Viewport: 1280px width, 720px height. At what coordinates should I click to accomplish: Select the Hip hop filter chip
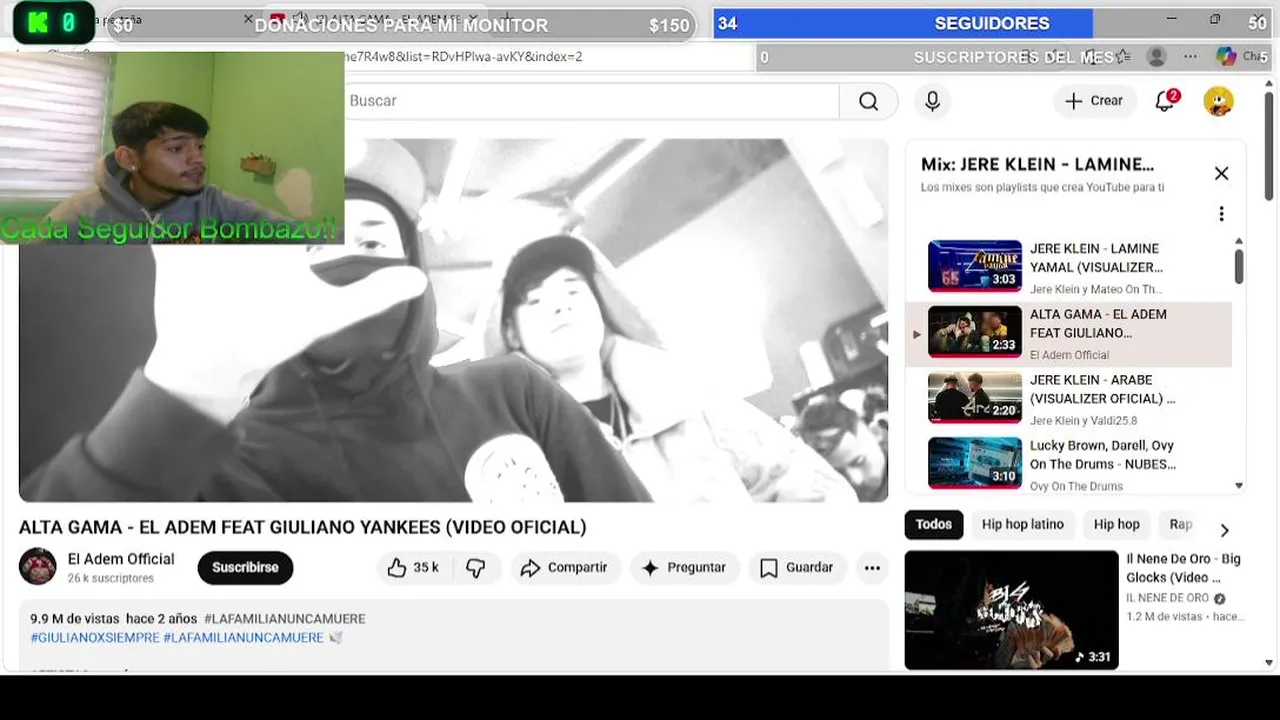pyautogui.click(x=1116, y=525)
